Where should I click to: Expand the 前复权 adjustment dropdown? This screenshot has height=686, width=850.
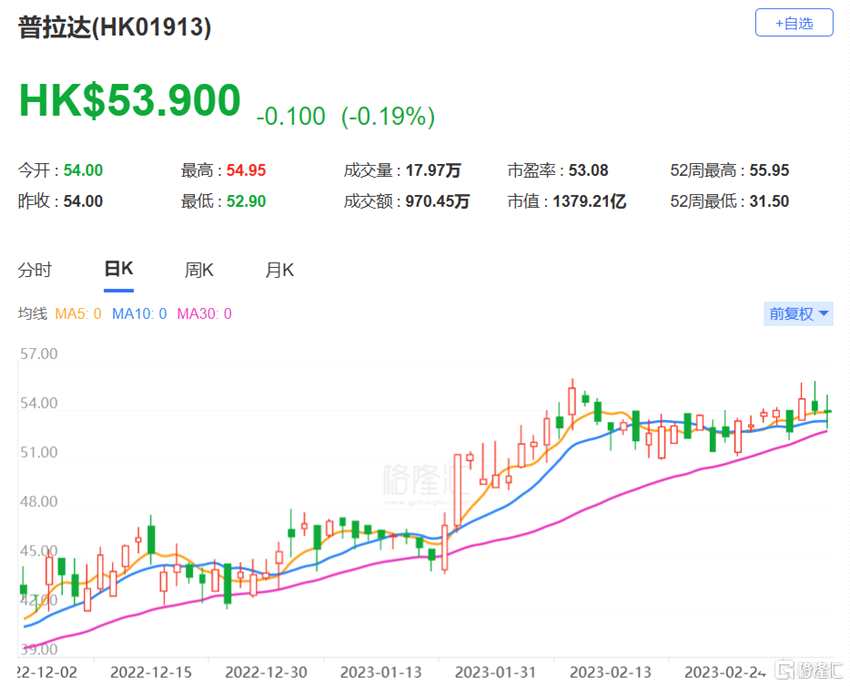[x=798, y=313]
